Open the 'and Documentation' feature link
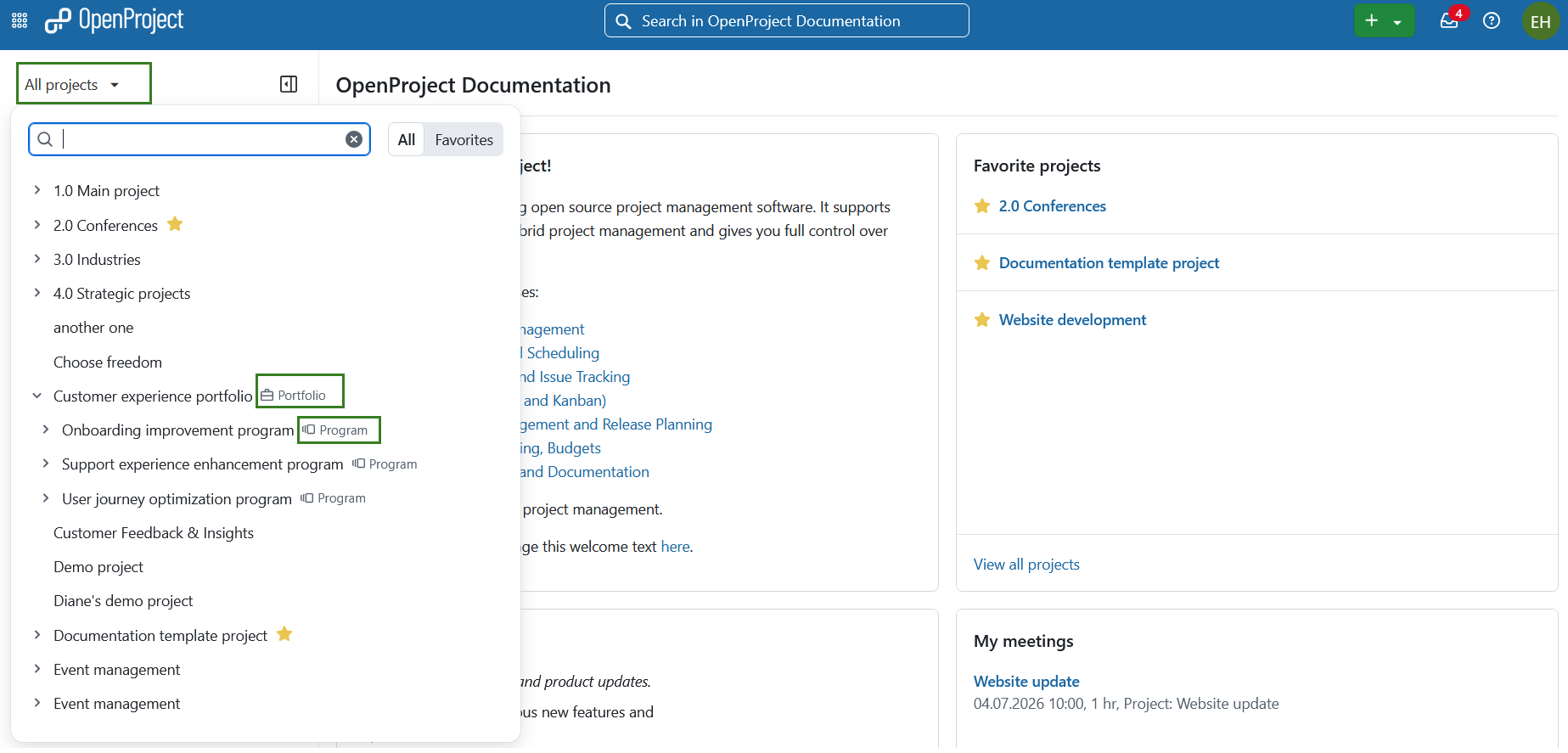Image resolution: width=1568 pixels, height=753 pixels. (x=585, y=472)
